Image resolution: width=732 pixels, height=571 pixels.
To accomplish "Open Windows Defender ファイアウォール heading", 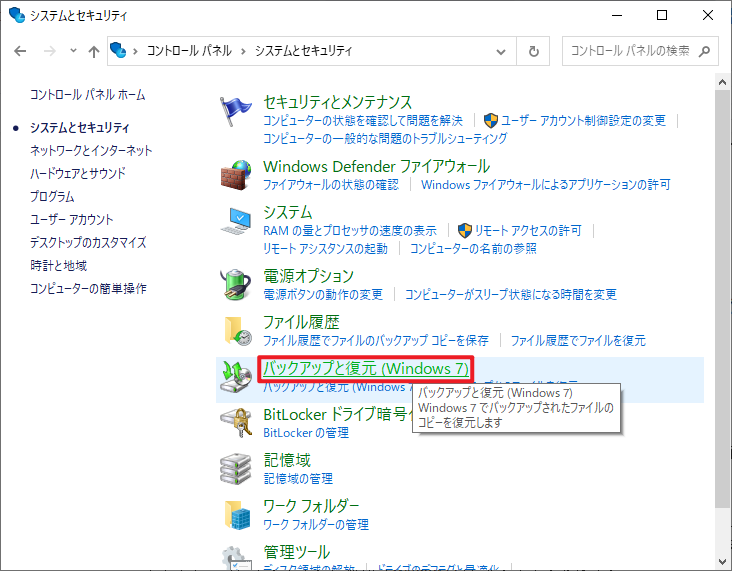I will pyautogui.click(x=376, y=166).
